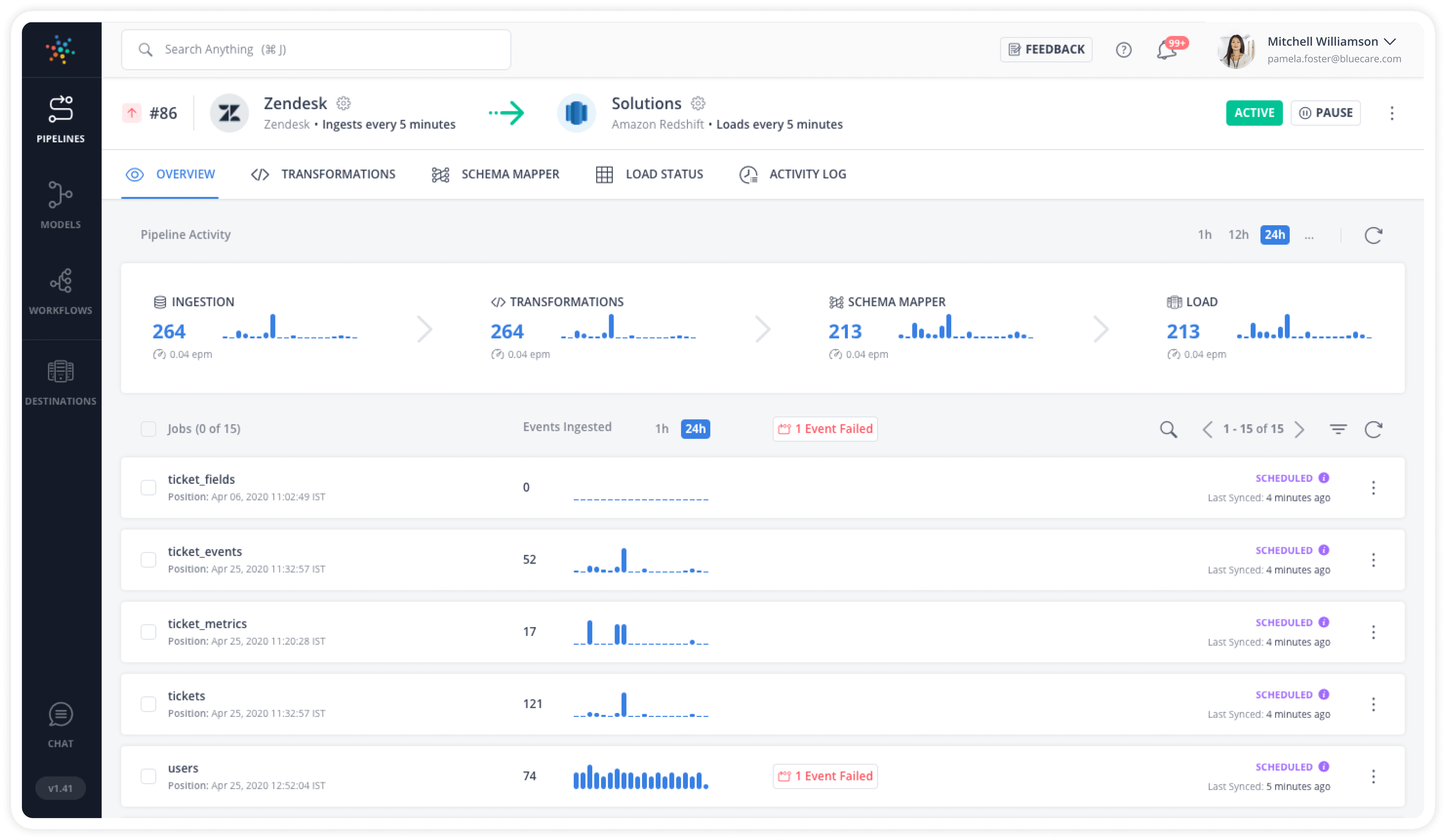
Task: Select all jobs checkbox
Action: coord(148,429)
